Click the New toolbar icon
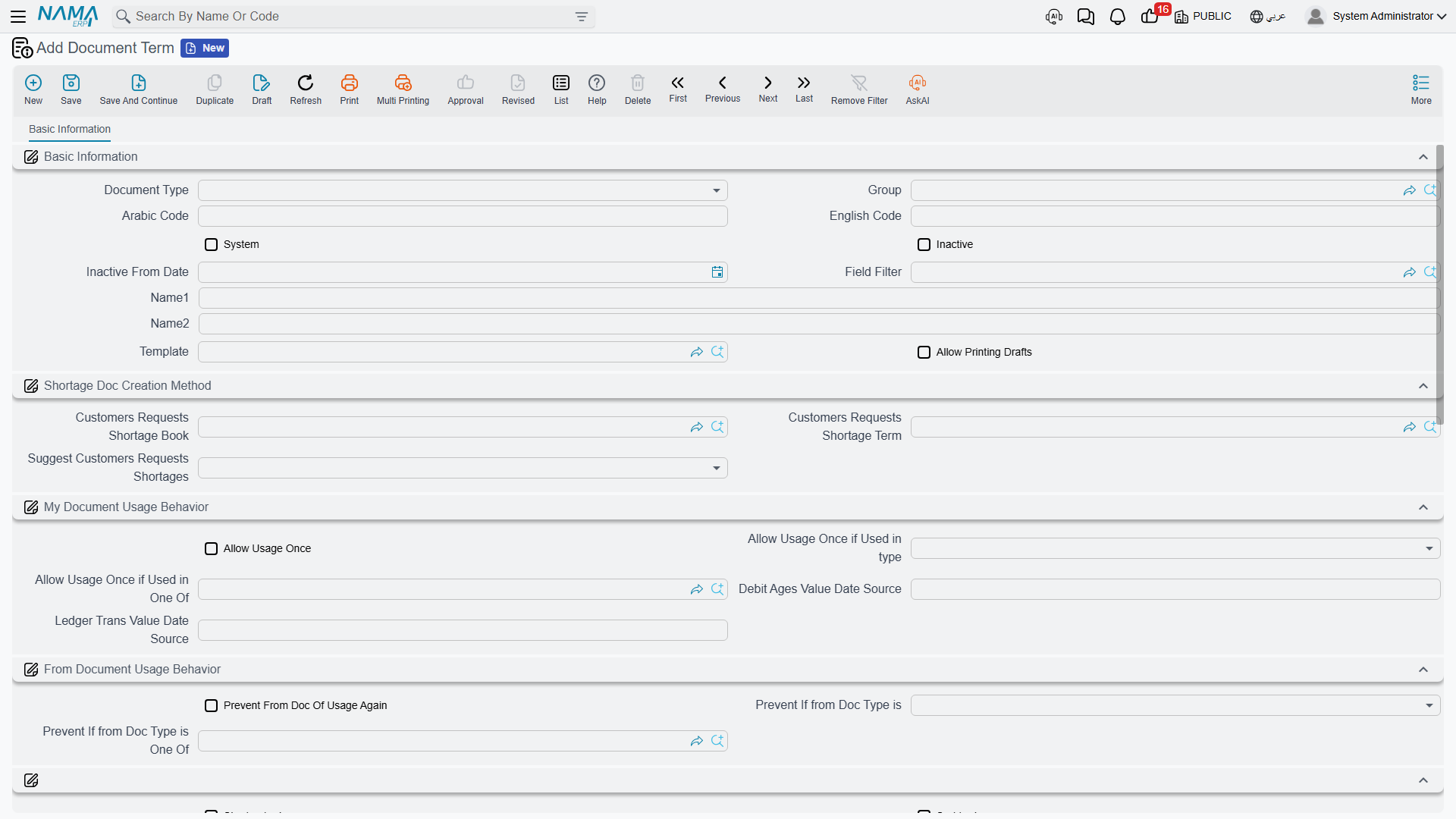The image size is (1456, 819). click(33, 89)
